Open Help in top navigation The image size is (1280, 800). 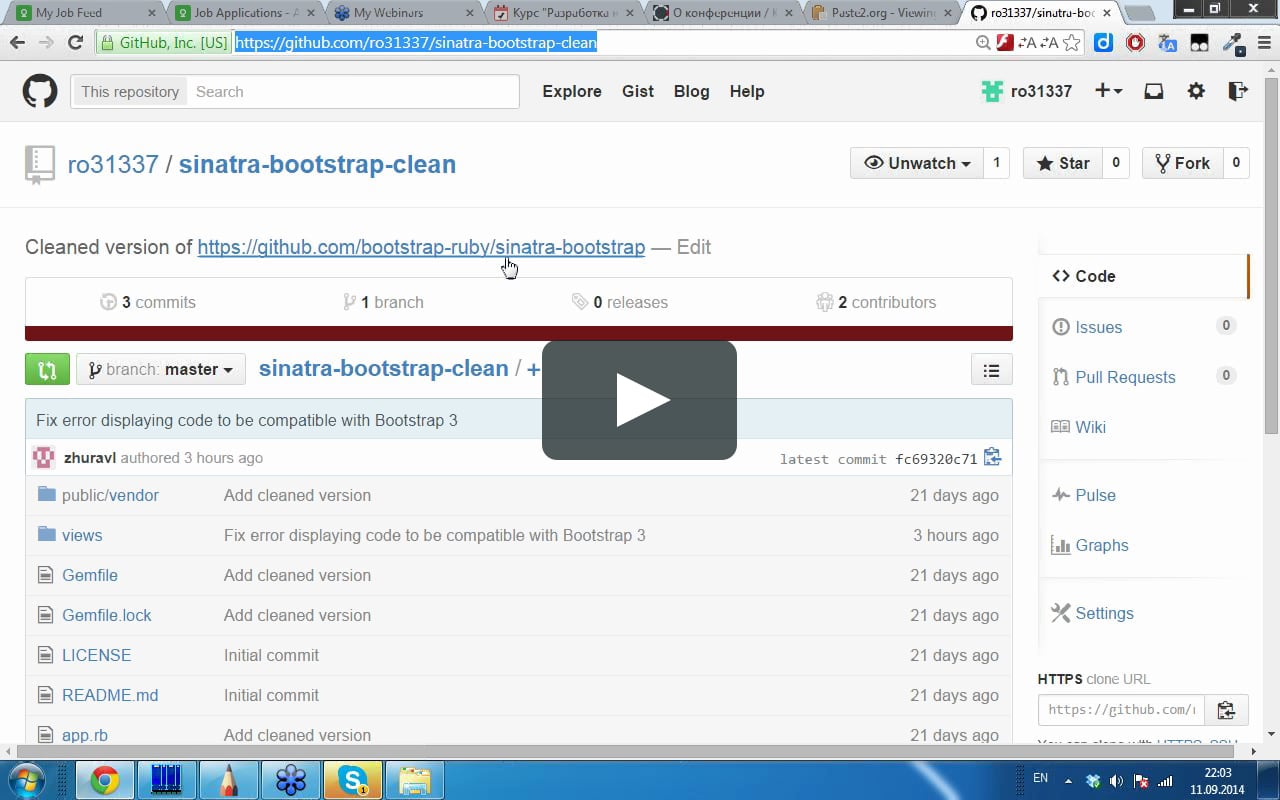747,91
